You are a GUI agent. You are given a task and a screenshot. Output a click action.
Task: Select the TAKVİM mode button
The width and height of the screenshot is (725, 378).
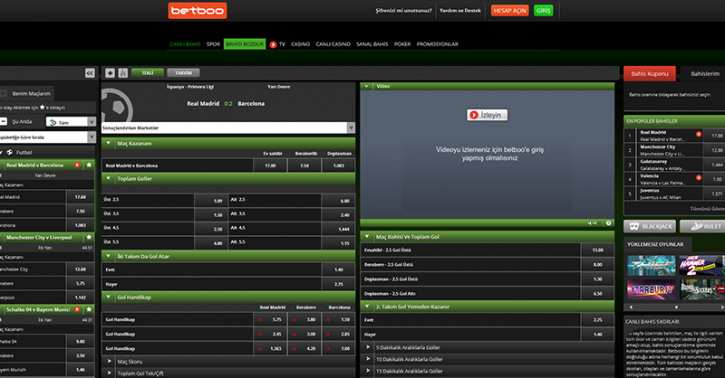[183, 73]
